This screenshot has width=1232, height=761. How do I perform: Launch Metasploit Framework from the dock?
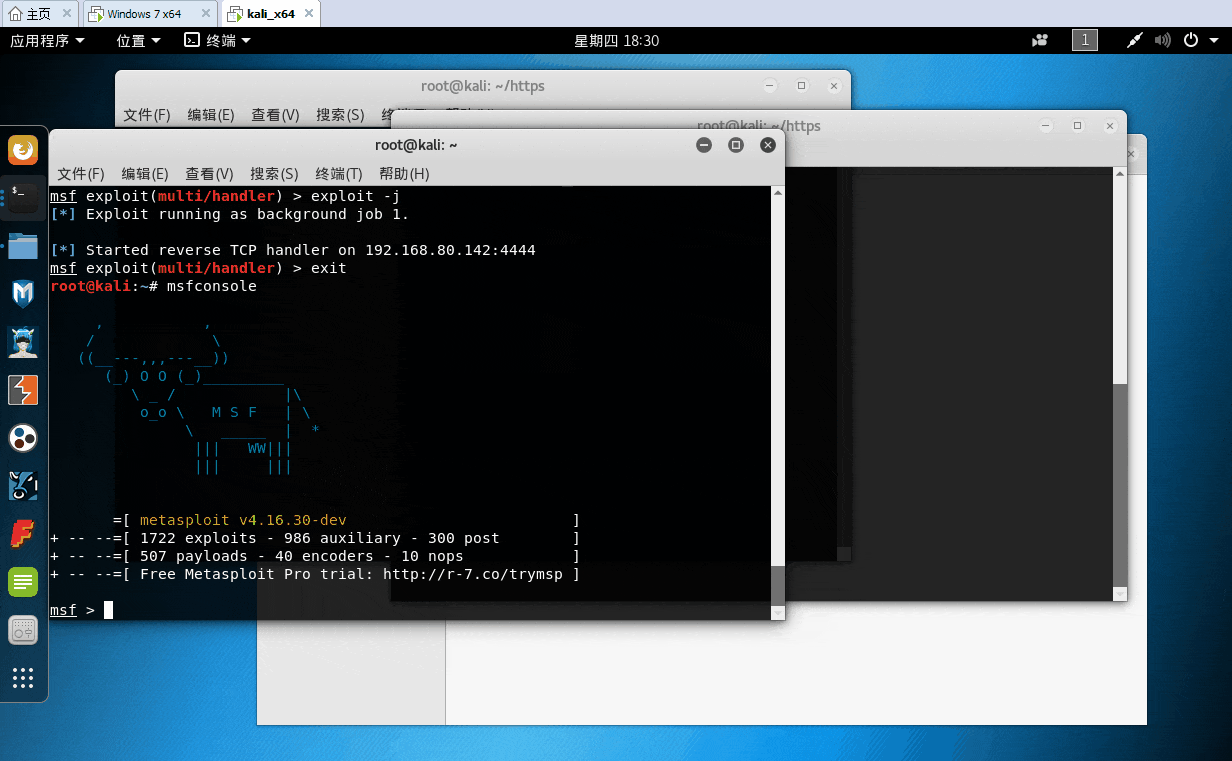(23, 293)
